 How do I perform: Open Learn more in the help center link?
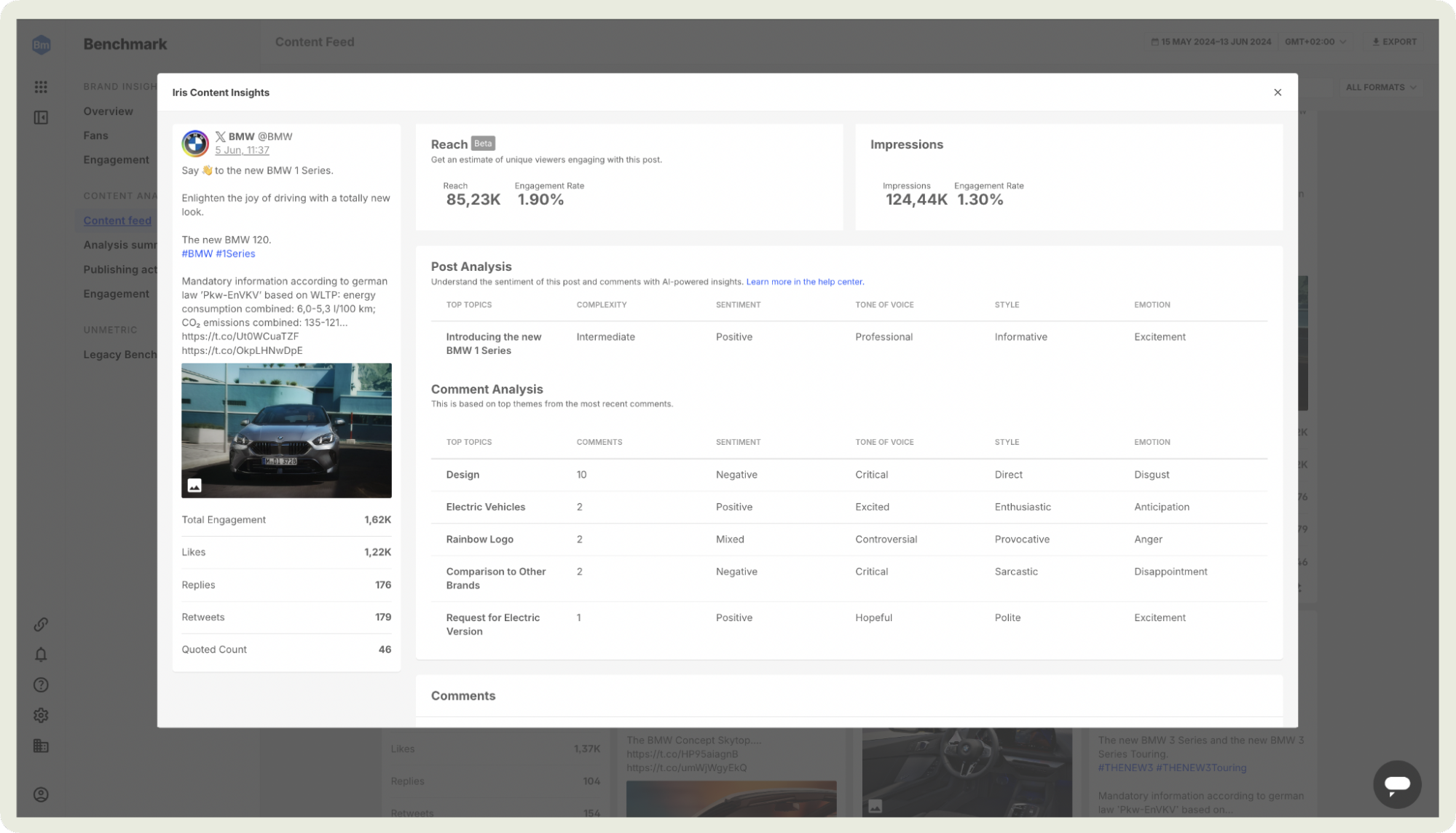coord(804,282)
